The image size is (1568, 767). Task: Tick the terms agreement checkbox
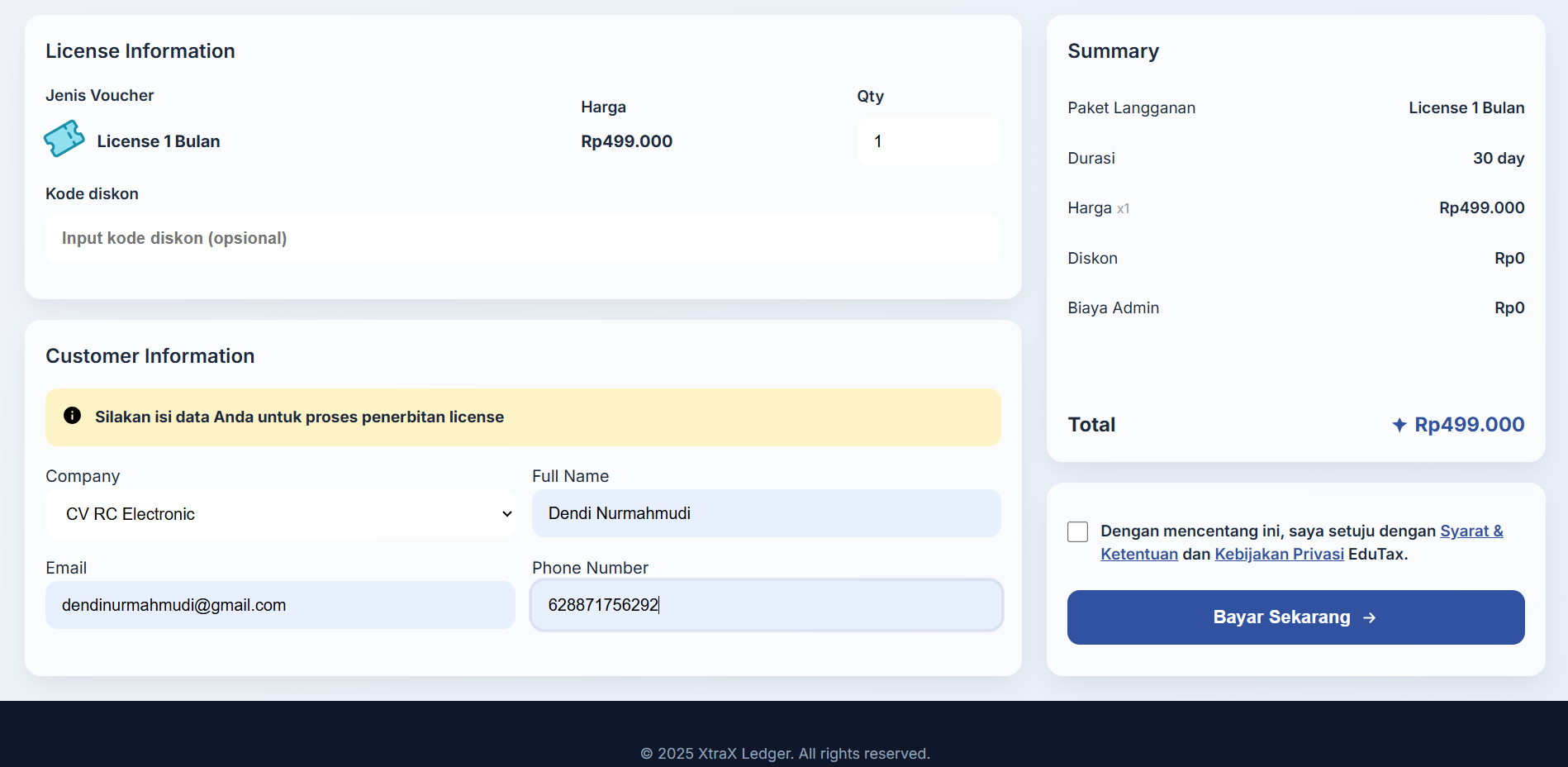[x=1077, y=531]
